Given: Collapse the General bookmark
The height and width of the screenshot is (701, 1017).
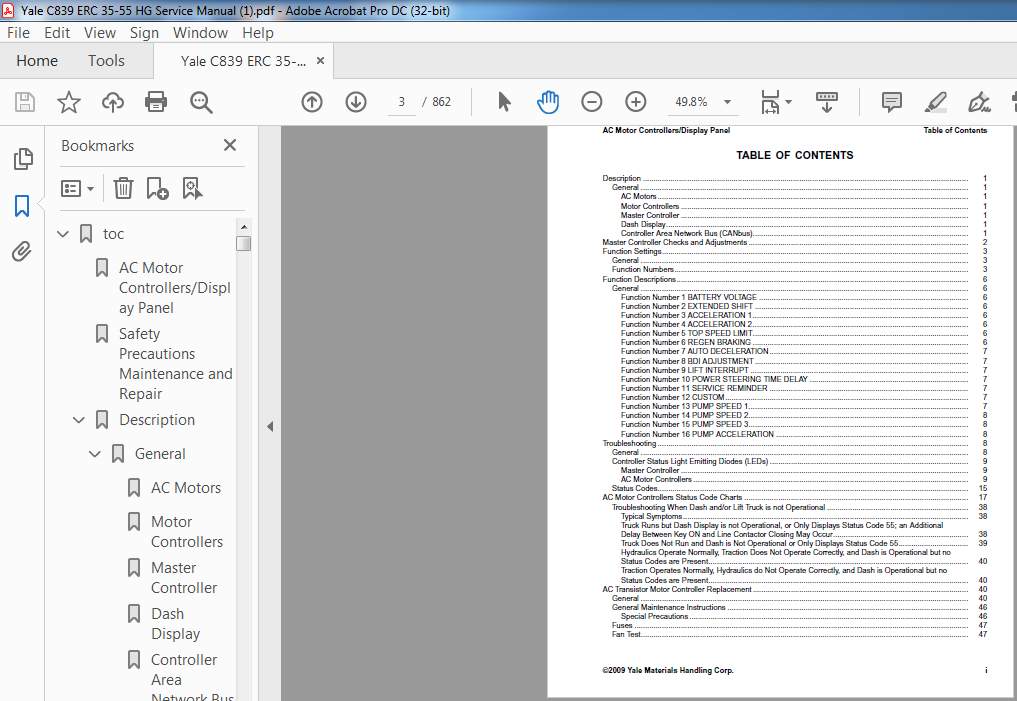Looking at the screenshot, I should pyautogui.click(x=95, y=454).
